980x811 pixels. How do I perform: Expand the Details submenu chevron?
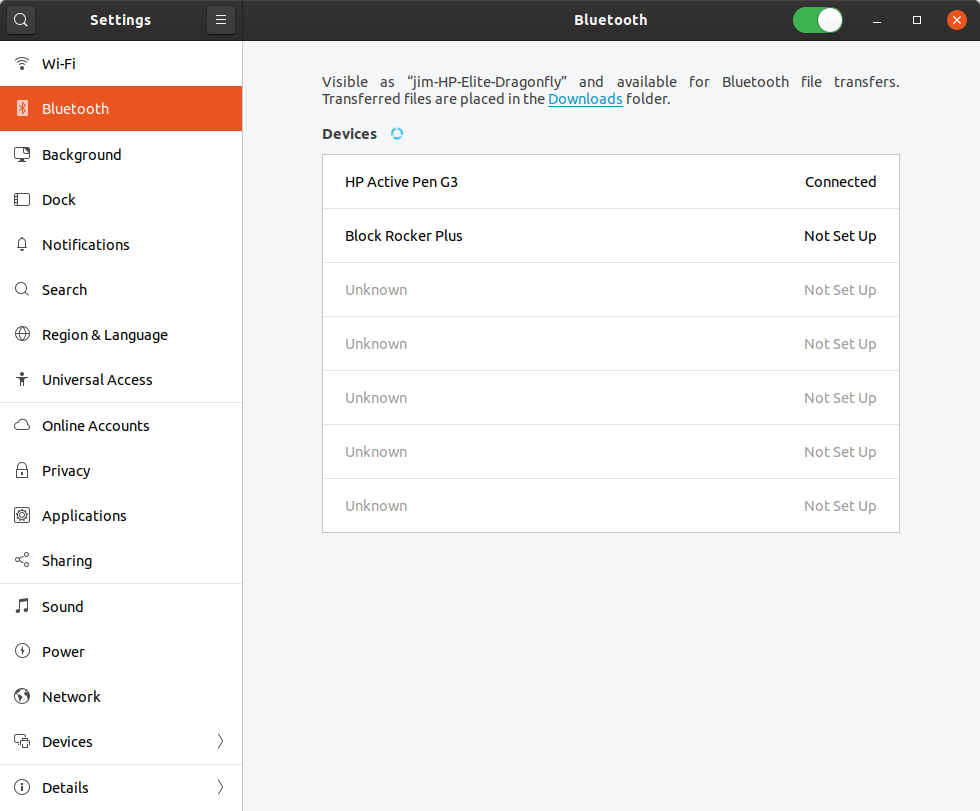click(220, 788)
